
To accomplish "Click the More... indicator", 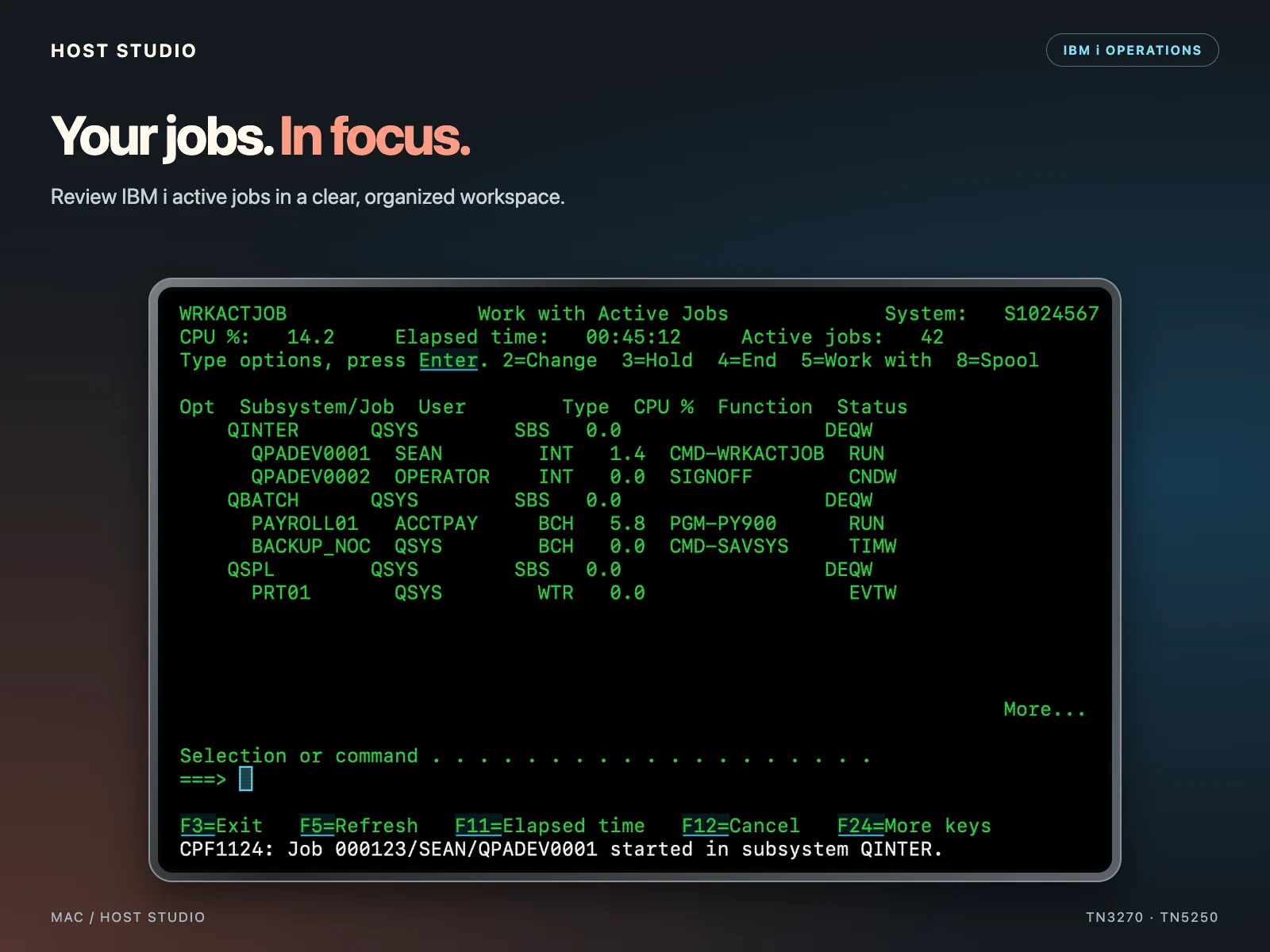I will pos(1045,709).
